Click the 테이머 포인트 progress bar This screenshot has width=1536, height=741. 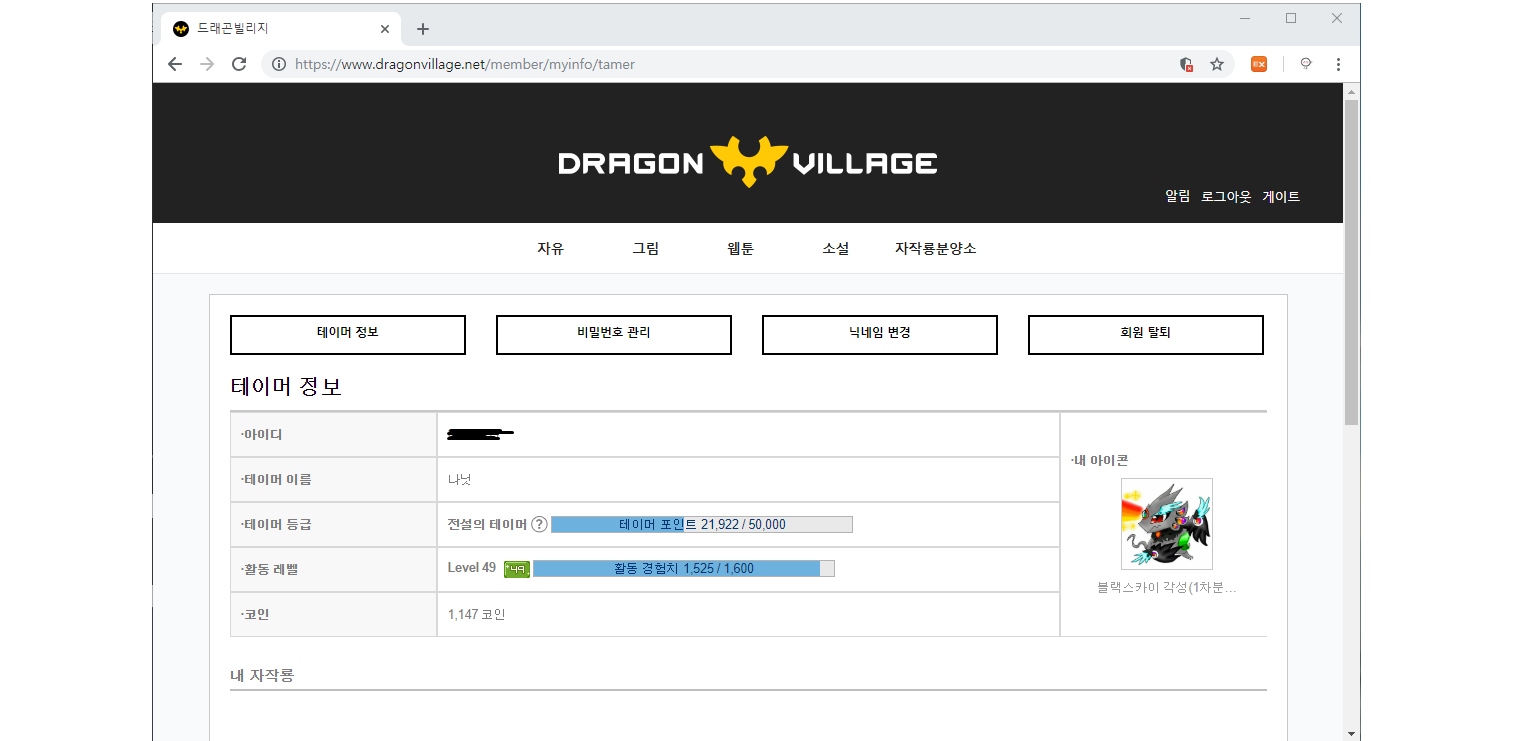coord(701,524)
